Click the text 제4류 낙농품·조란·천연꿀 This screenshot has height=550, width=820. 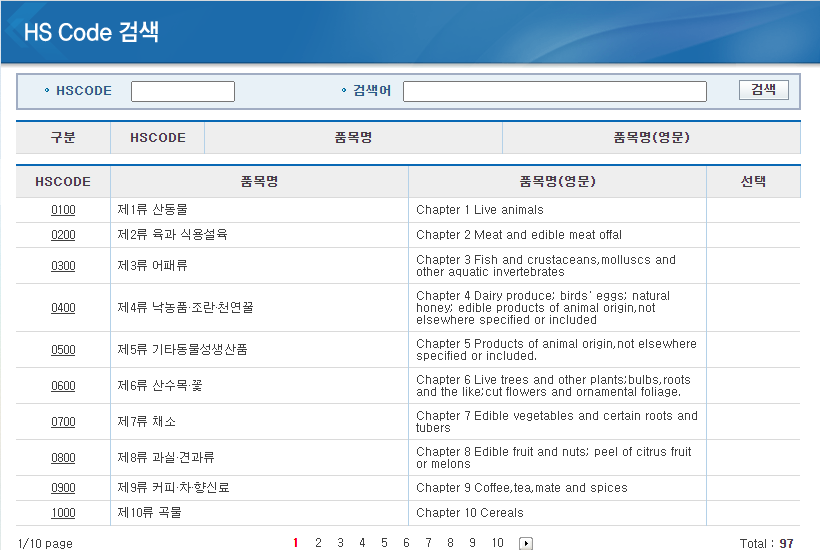click(185, 307)
